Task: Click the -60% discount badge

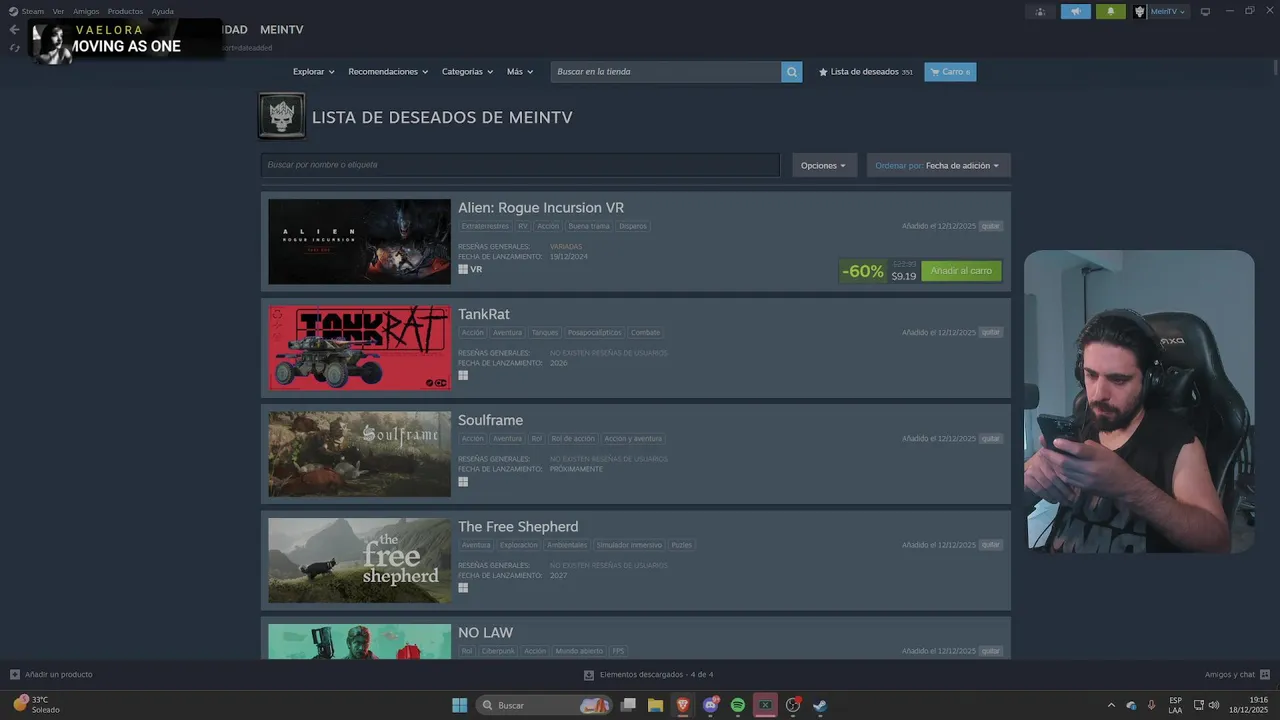Action: (863, 271)
